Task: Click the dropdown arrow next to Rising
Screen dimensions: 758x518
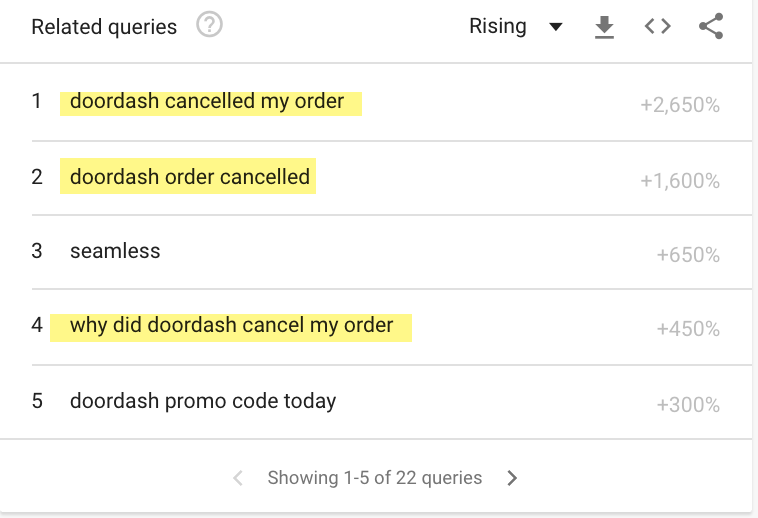Action: 556,27
